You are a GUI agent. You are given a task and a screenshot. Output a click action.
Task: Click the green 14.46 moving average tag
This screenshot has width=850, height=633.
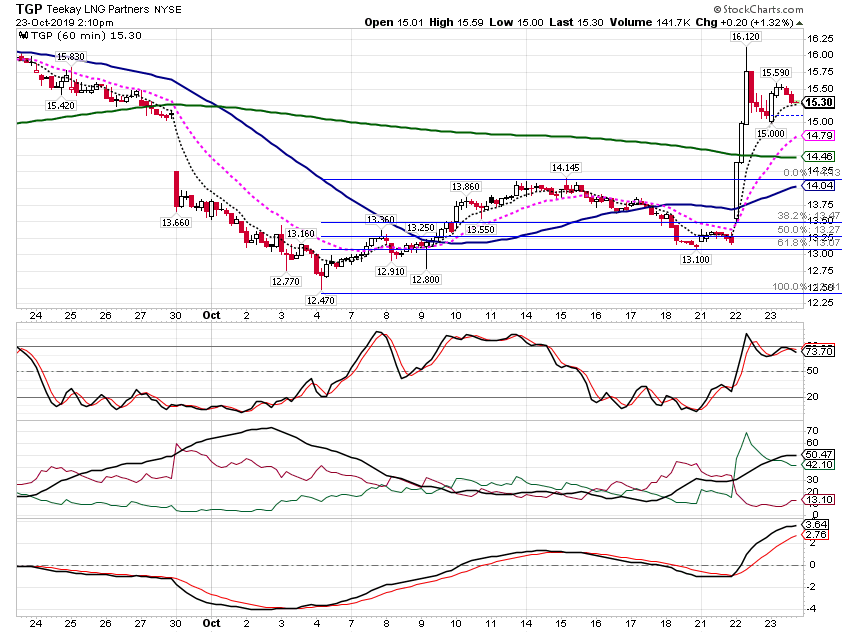tap(819, 157)
